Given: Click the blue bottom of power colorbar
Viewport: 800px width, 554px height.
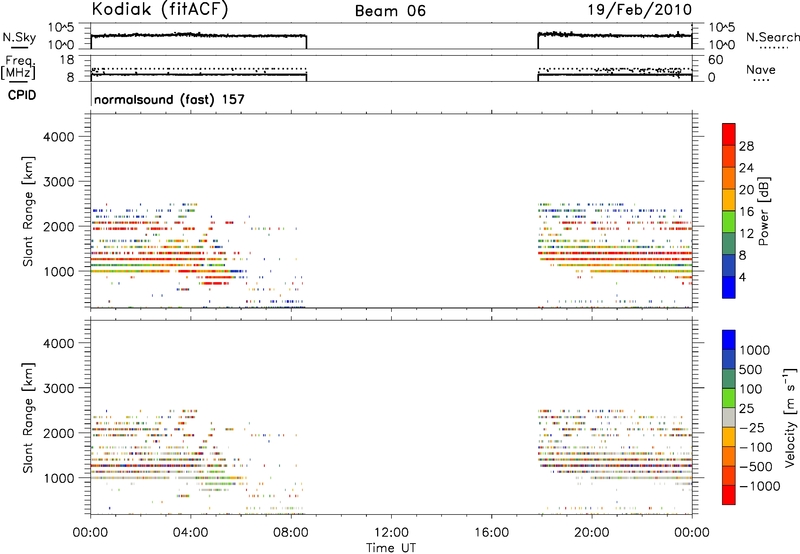Looking at the screenshot, I should pyautogui.click(x=729, y=287).
